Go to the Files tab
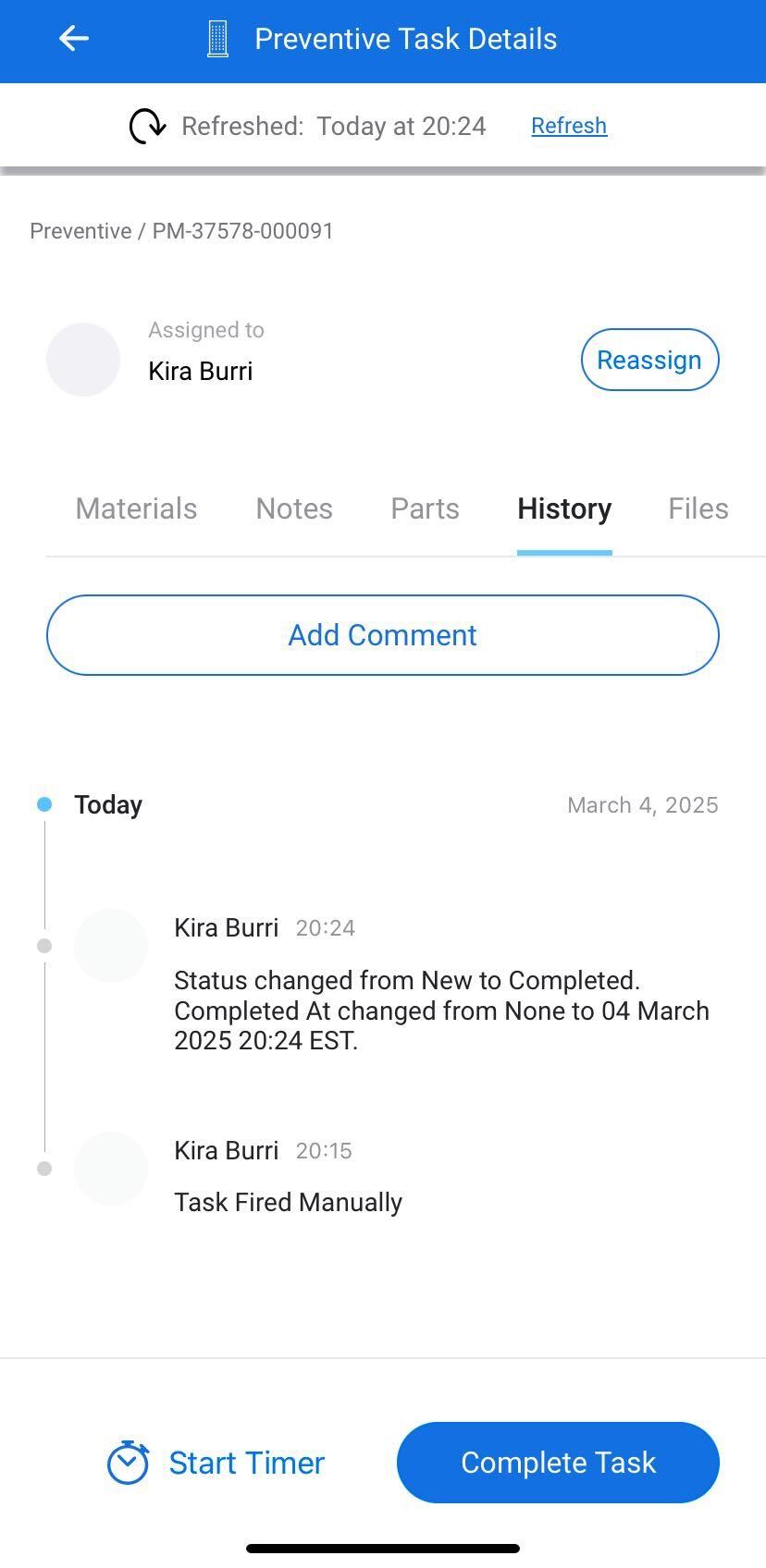 point(698,508)
